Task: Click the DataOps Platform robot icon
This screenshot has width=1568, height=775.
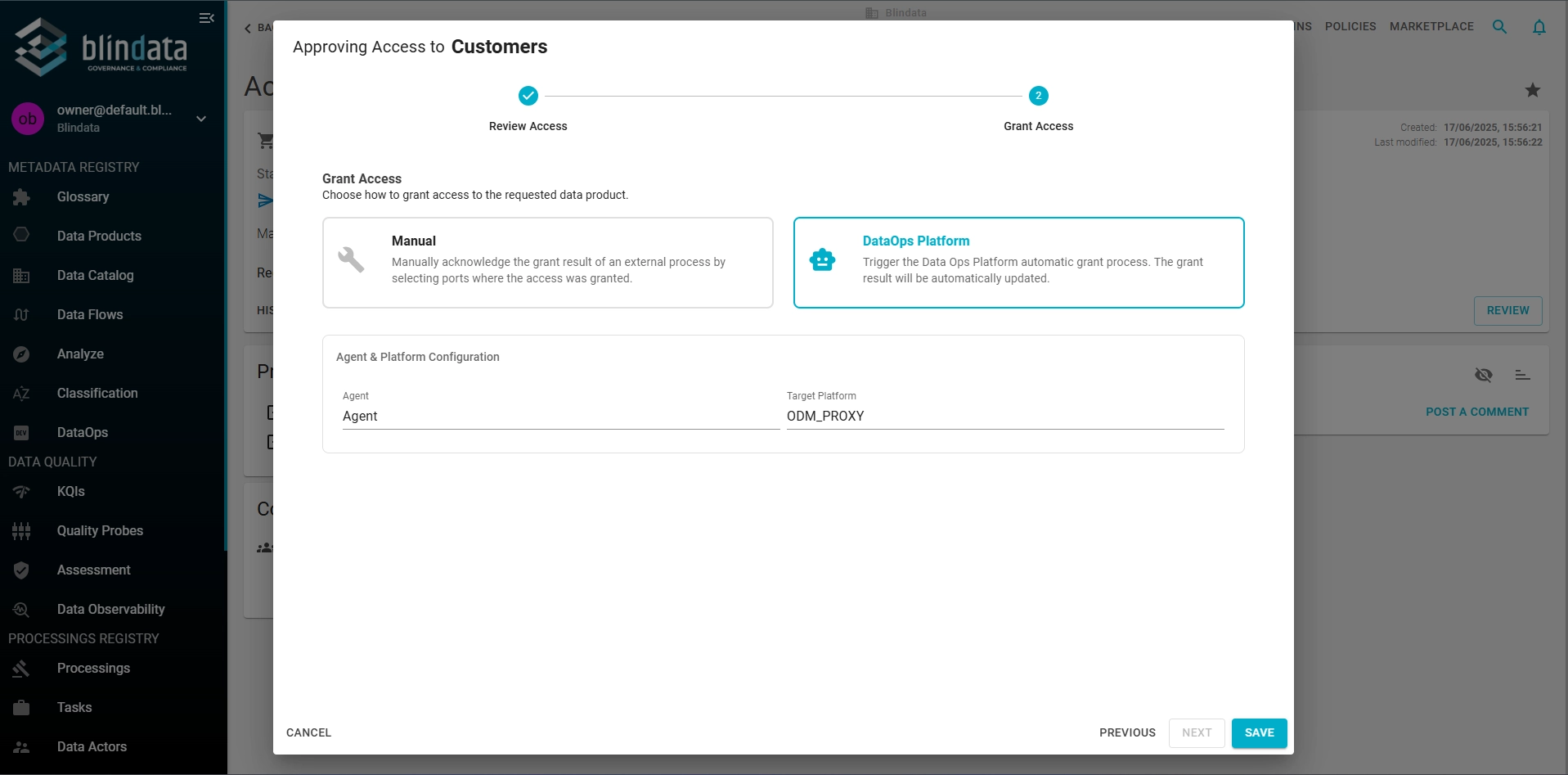Action: coord(822,260)
